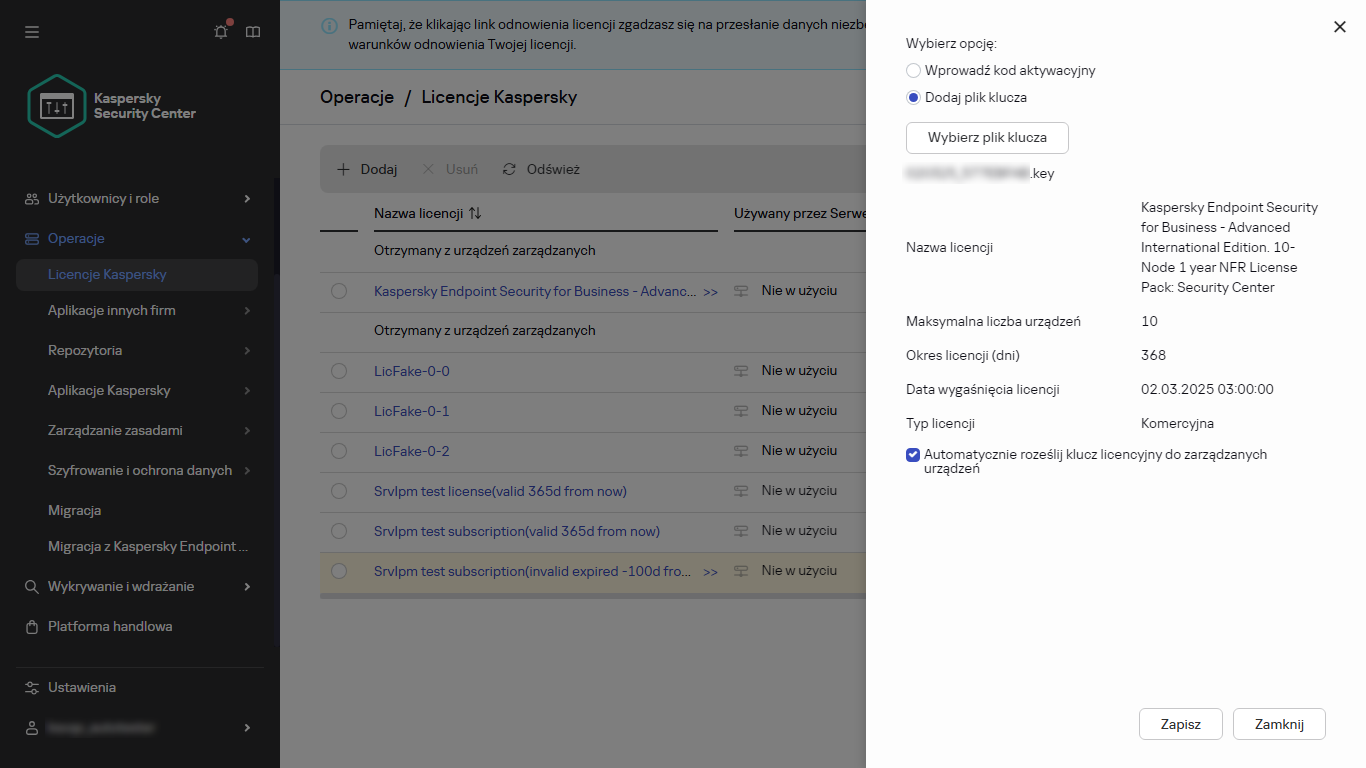
Task: Open the LicFake-0-0 license link
Action: pos(412,371)
